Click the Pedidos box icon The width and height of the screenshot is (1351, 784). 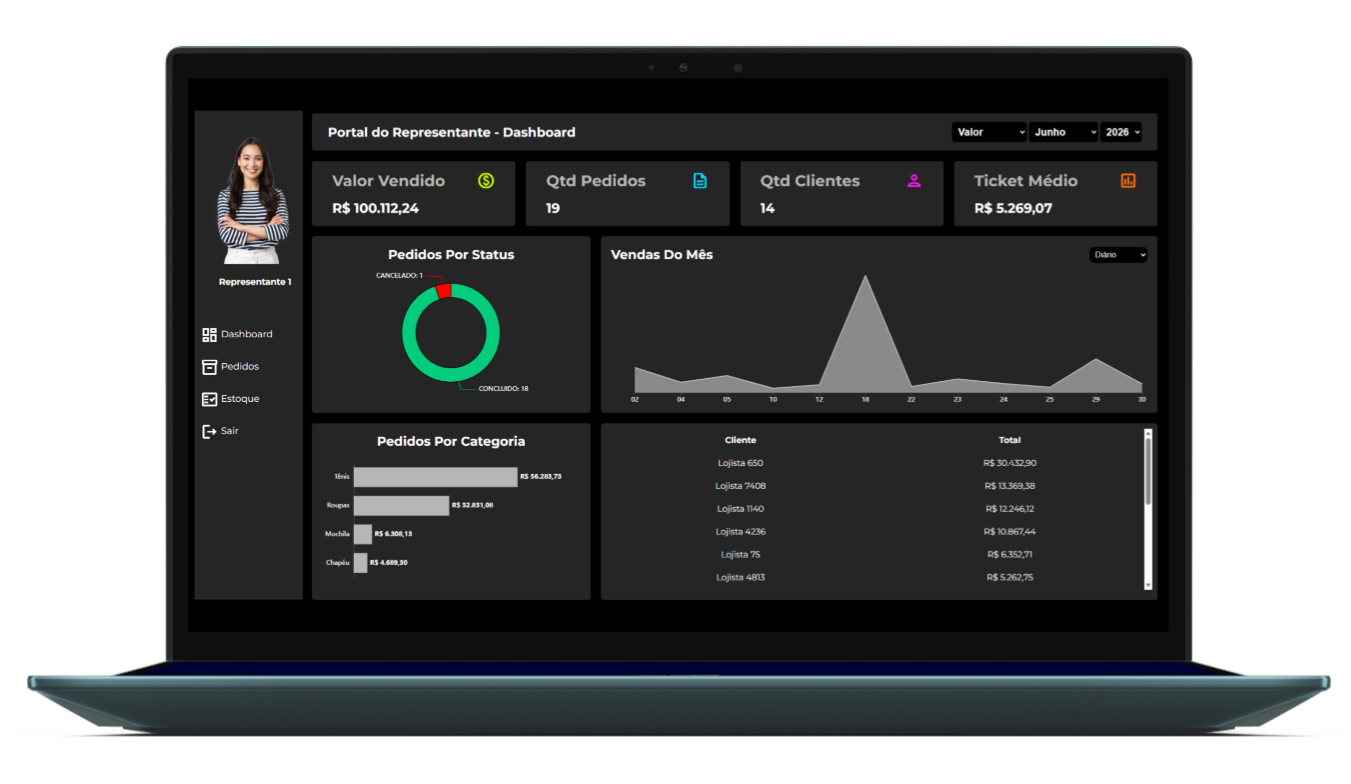click(x=209, y=367)
